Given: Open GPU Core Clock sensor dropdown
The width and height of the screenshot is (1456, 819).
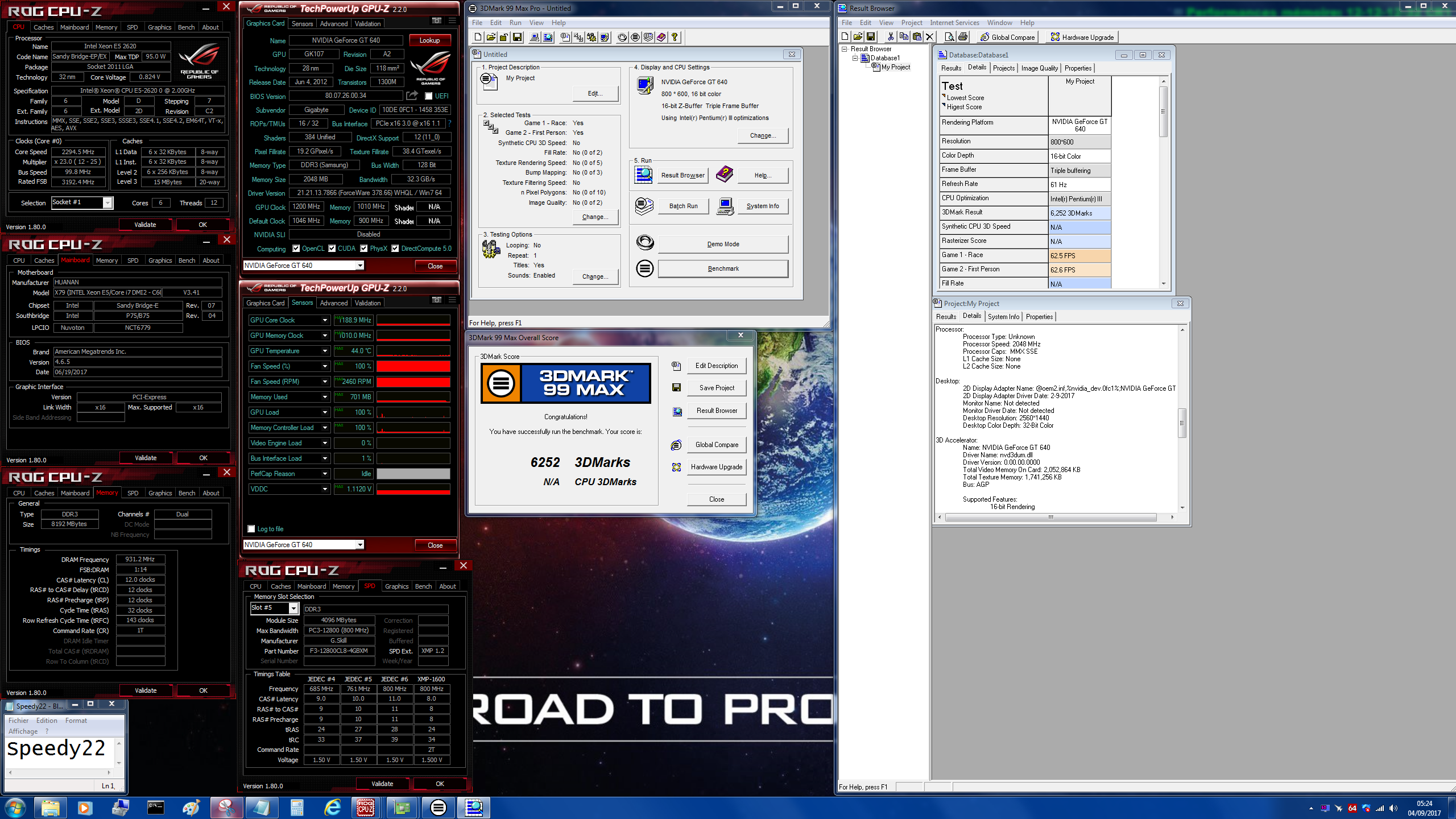Looking at the screenshot, I should tap(325, 320).
